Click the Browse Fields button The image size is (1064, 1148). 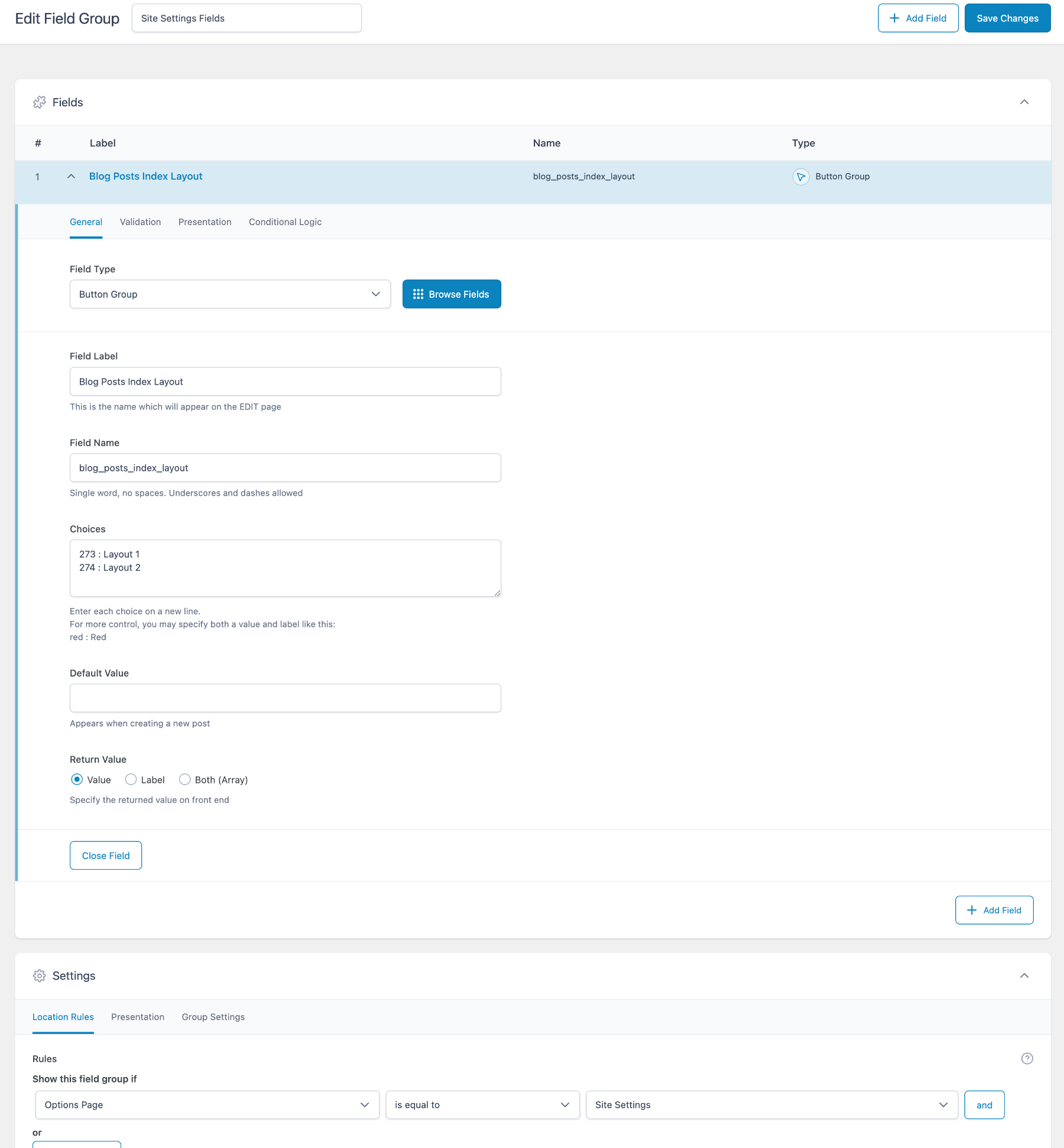tap(452, 294)
